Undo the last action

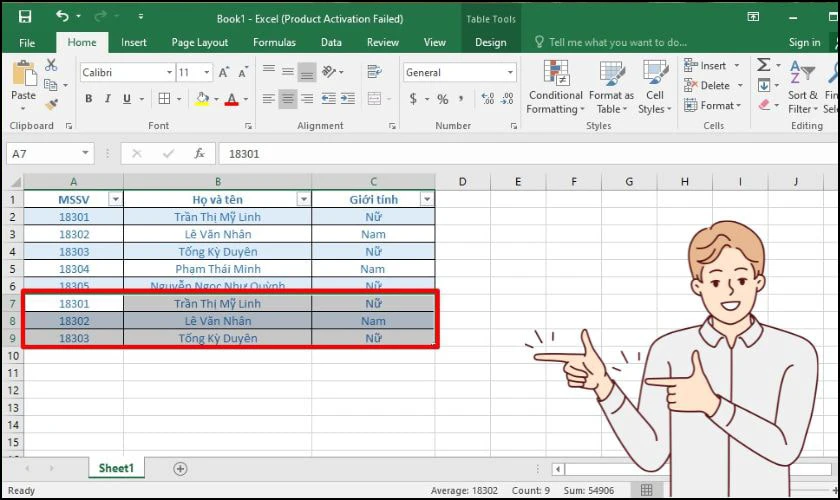(x=62, y=17)
